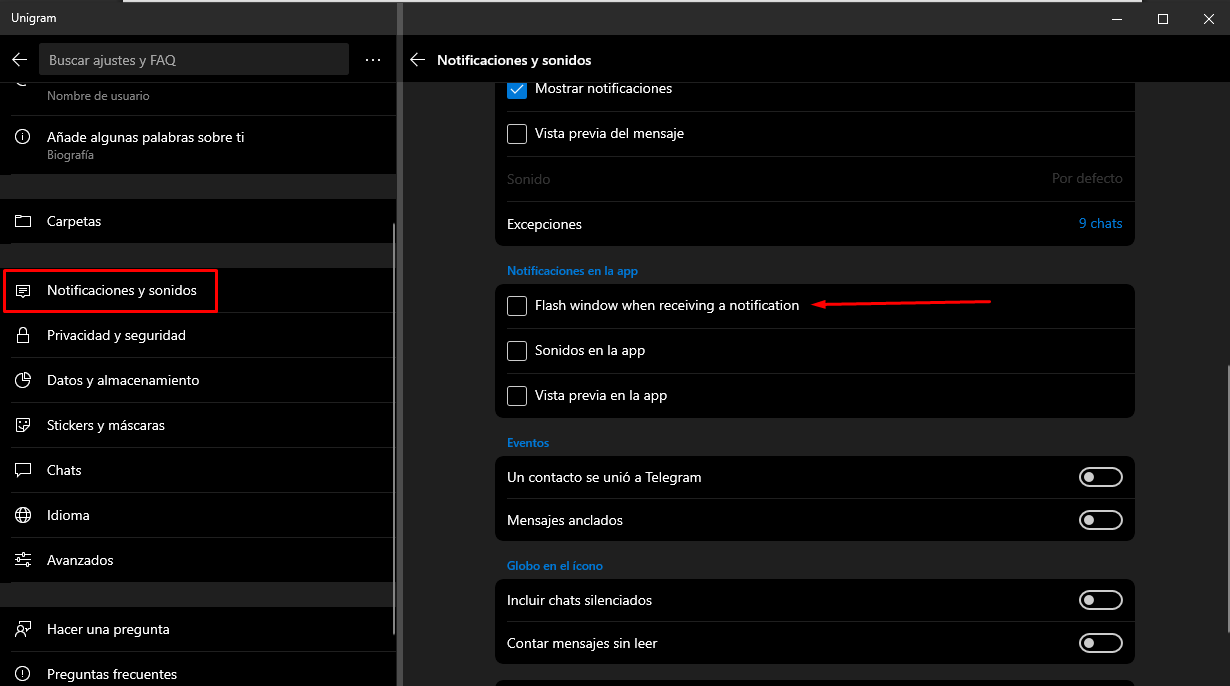
Task: Click the Datos y almacenamiento chart icon
Action: [x=23, y=381]
